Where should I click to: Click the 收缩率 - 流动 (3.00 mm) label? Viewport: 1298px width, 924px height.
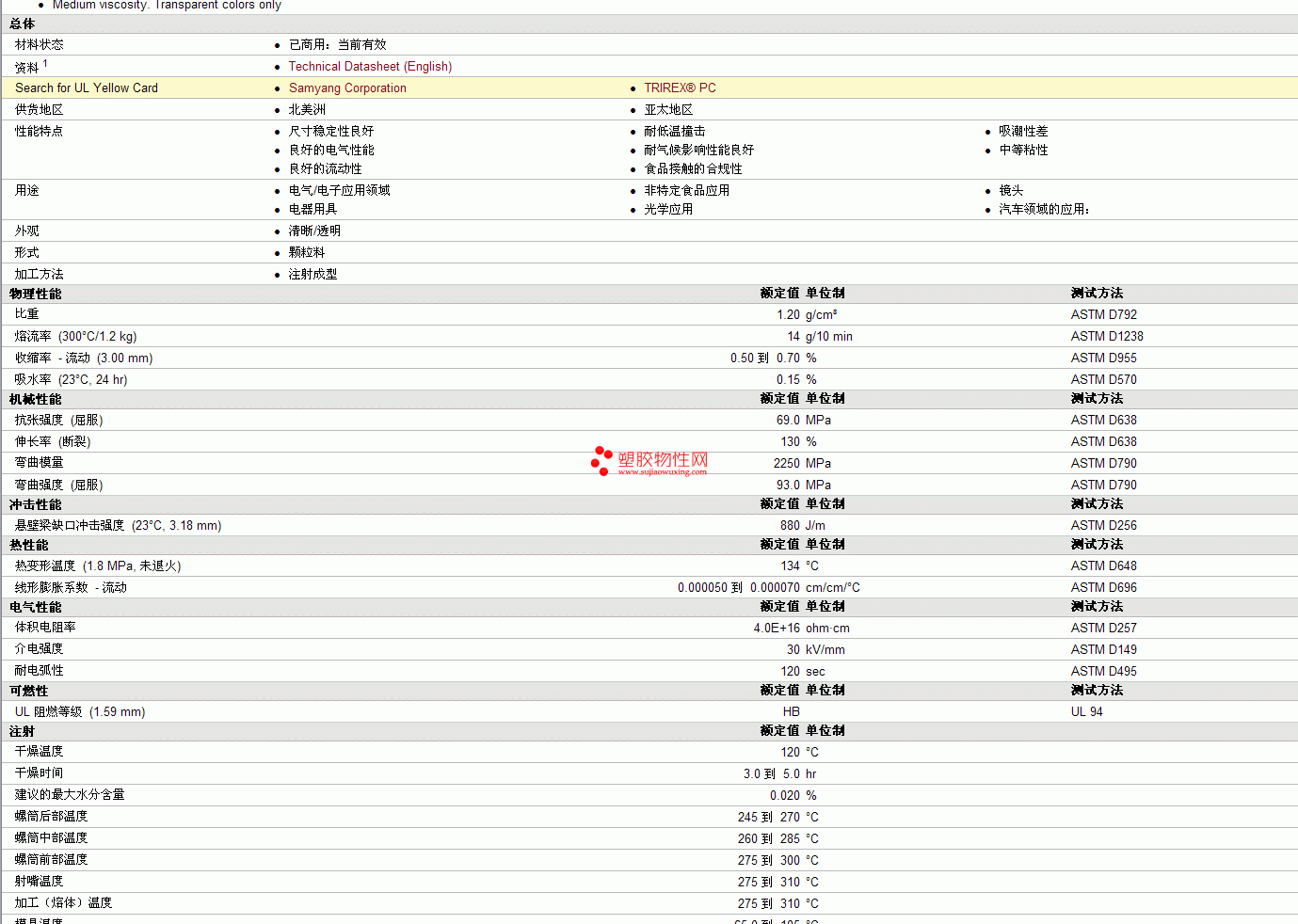click(84, 358)
